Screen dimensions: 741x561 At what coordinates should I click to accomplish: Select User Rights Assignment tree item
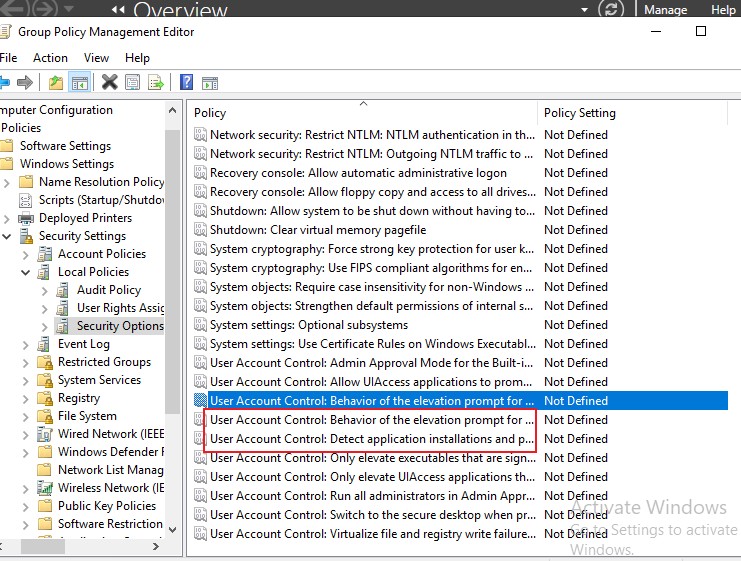(121, 308)
